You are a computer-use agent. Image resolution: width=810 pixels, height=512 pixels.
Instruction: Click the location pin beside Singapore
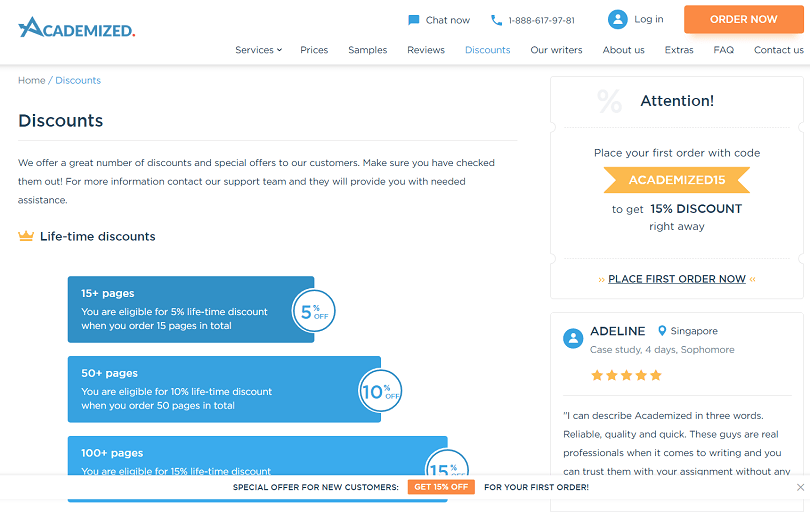[662, 331]
